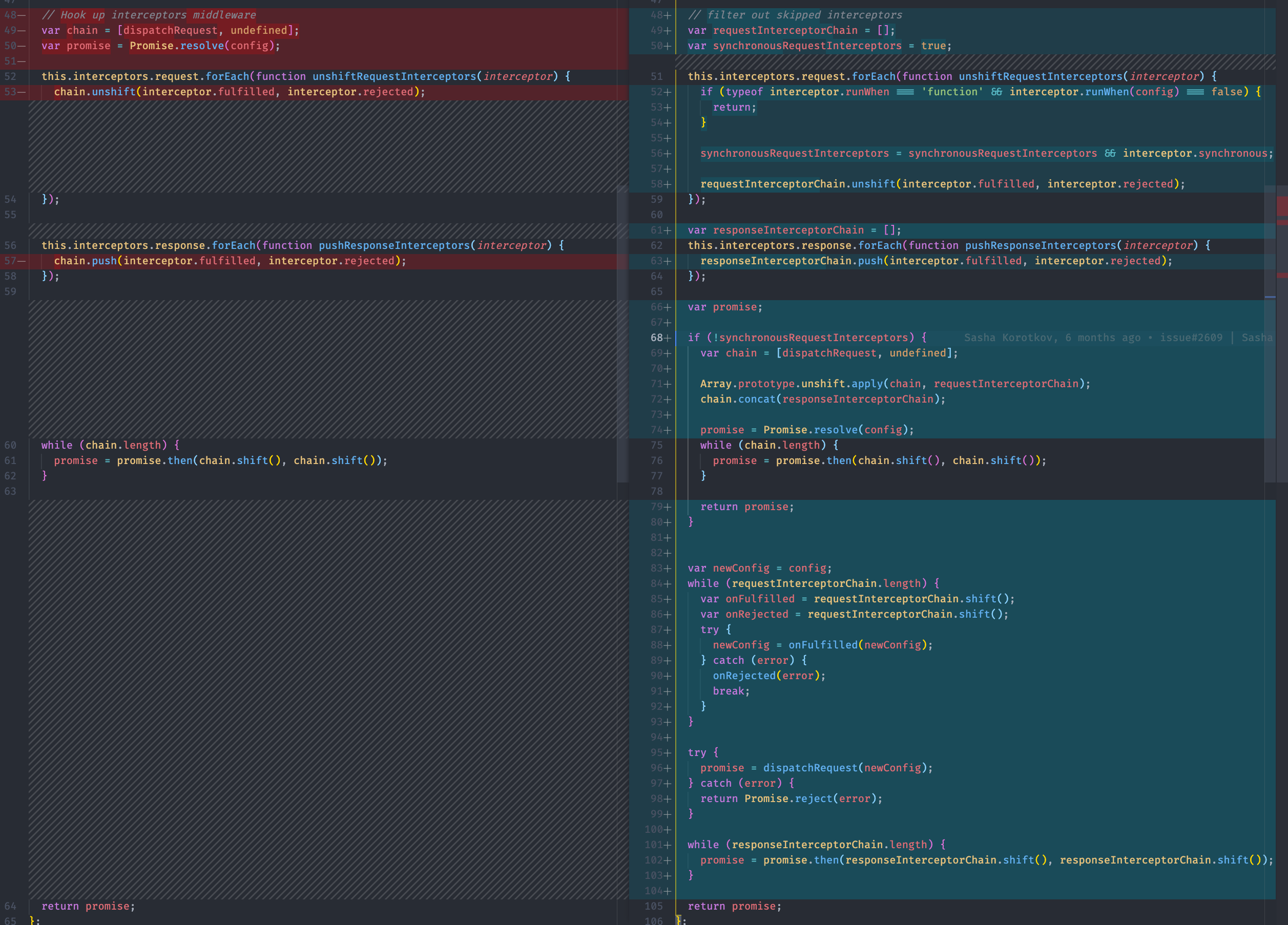The width and height of the screenshot is (1288, 925).
Task: Click the plus marker on added line 68
Action: click(668, 338)
